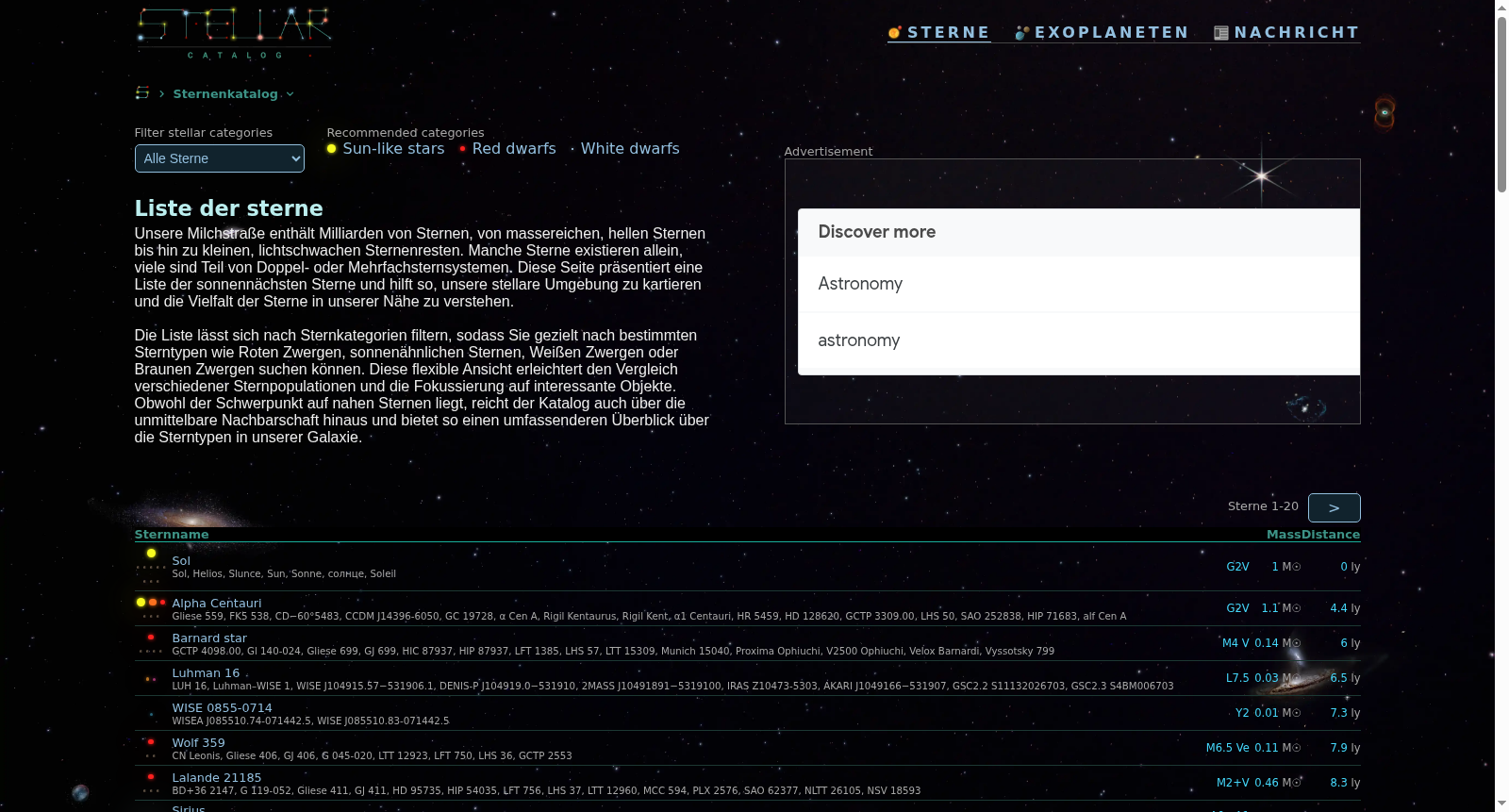1509x812 pixels.
Task: Open the Astronomy ad suggestion
Action: tap(1079, 284)
